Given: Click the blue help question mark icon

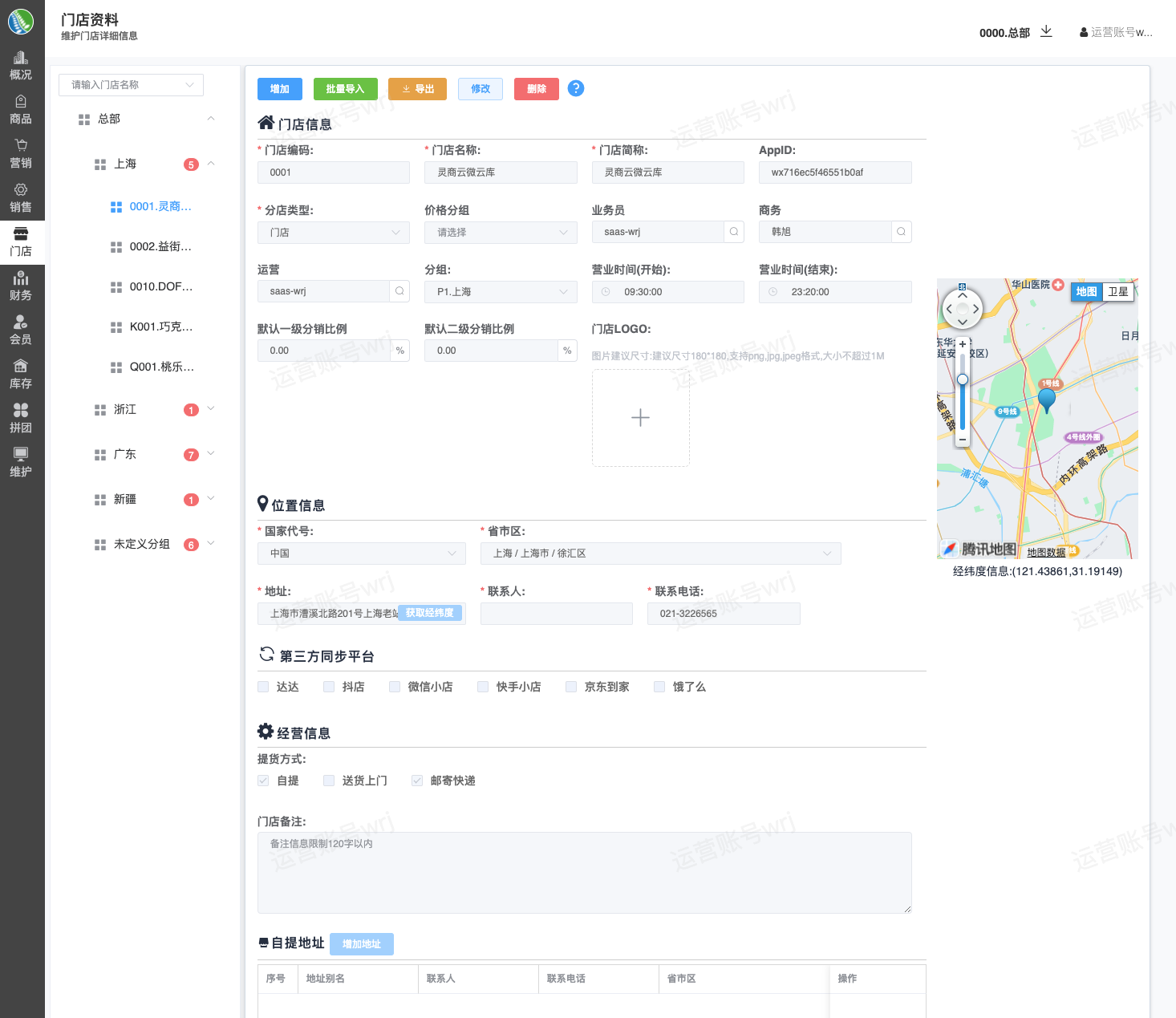Looking at the screenshot, I should [x=575, y=88].
